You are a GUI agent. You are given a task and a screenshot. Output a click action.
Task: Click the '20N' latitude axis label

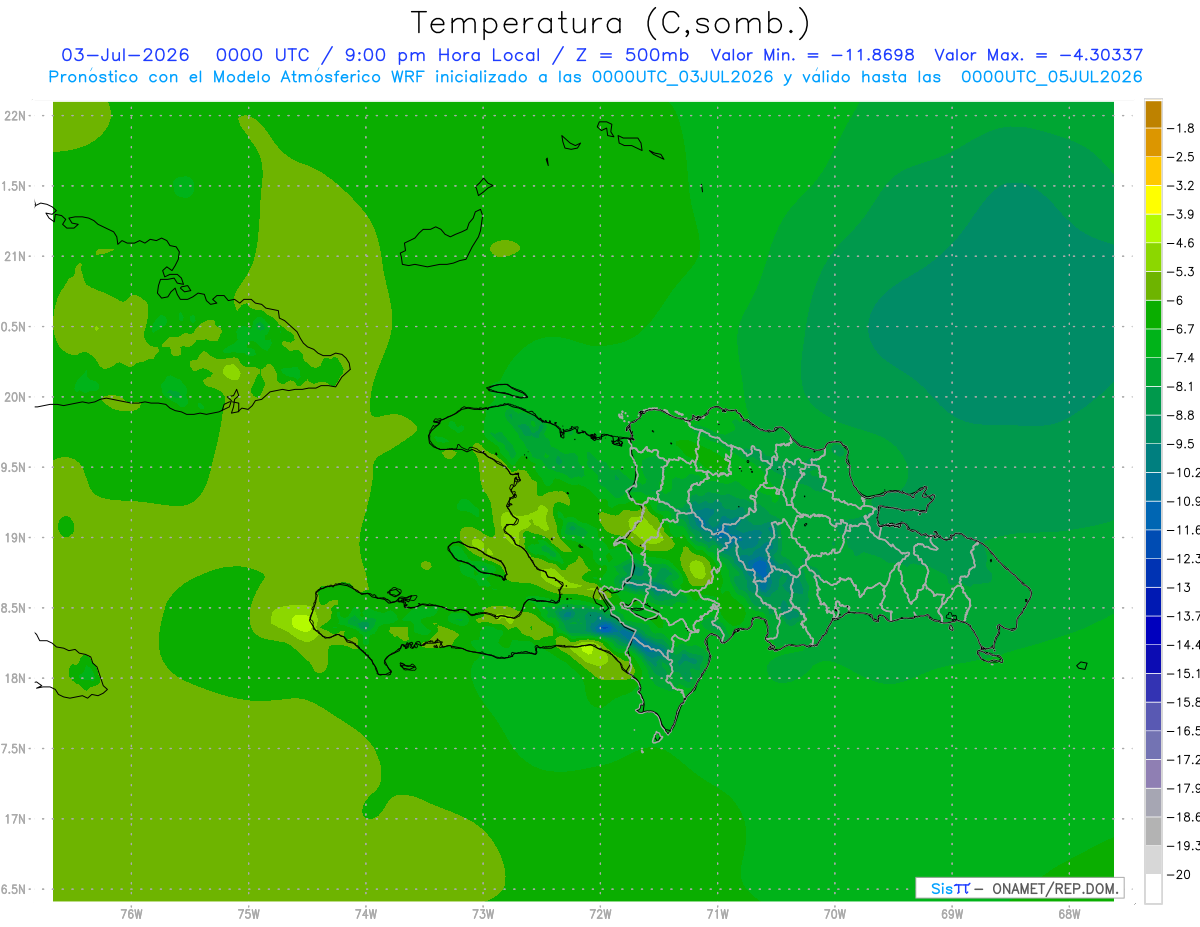(x=16, y=397)
